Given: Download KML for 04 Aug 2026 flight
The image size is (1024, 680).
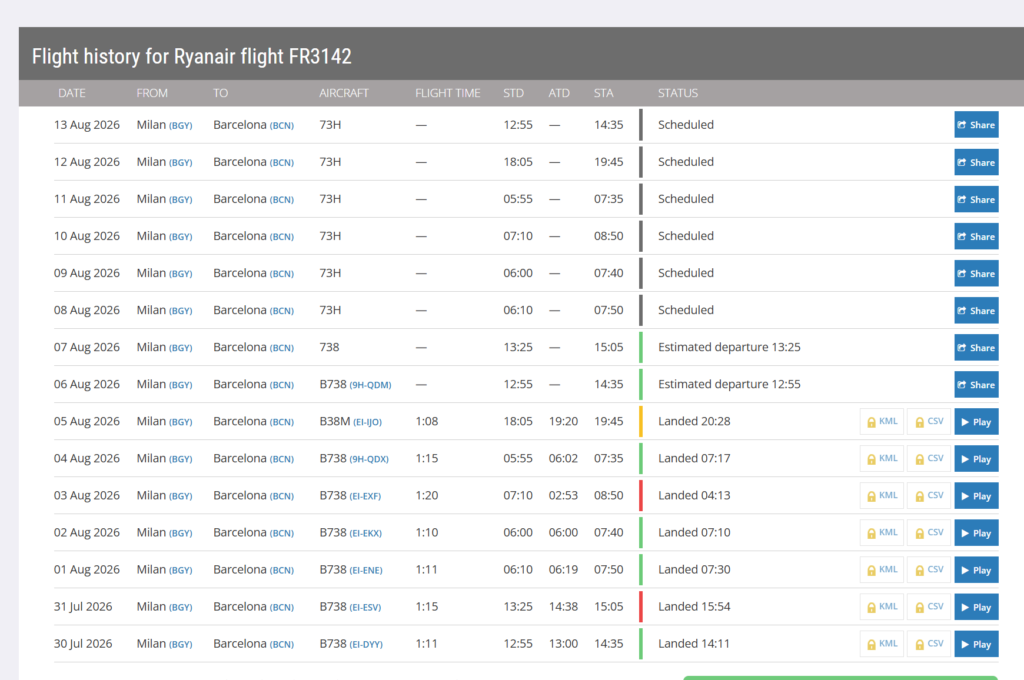Looking at the screenshot, I should [x=882, y=459].
